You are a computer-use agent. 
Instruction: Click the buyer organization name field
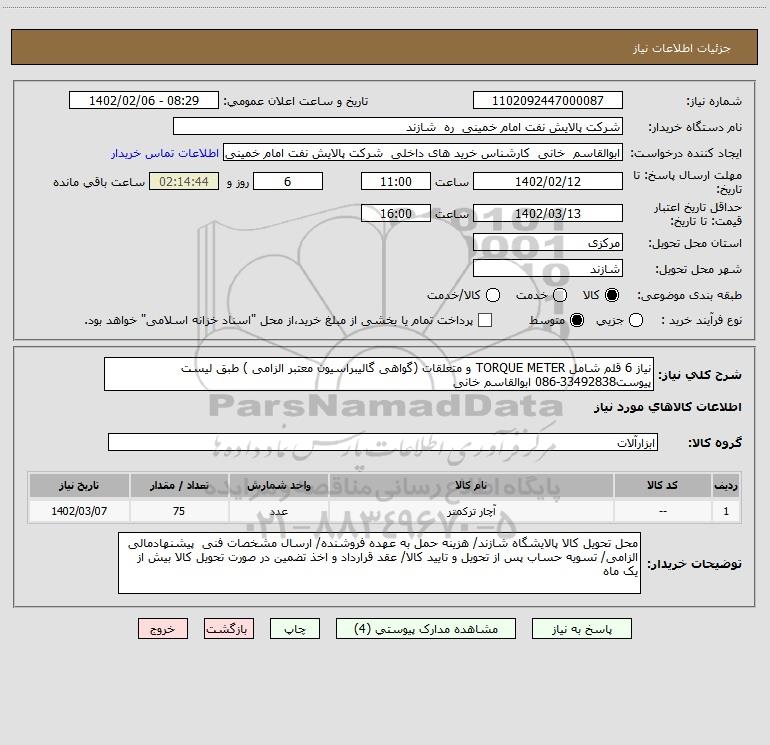click(x=398, y=127)
